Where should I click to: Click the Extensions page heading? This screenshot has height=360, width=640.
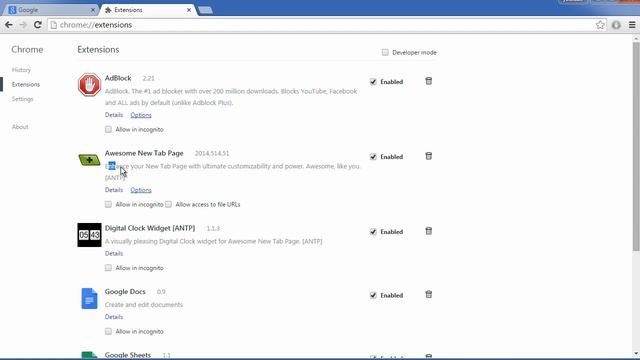[x=98, y=49]
